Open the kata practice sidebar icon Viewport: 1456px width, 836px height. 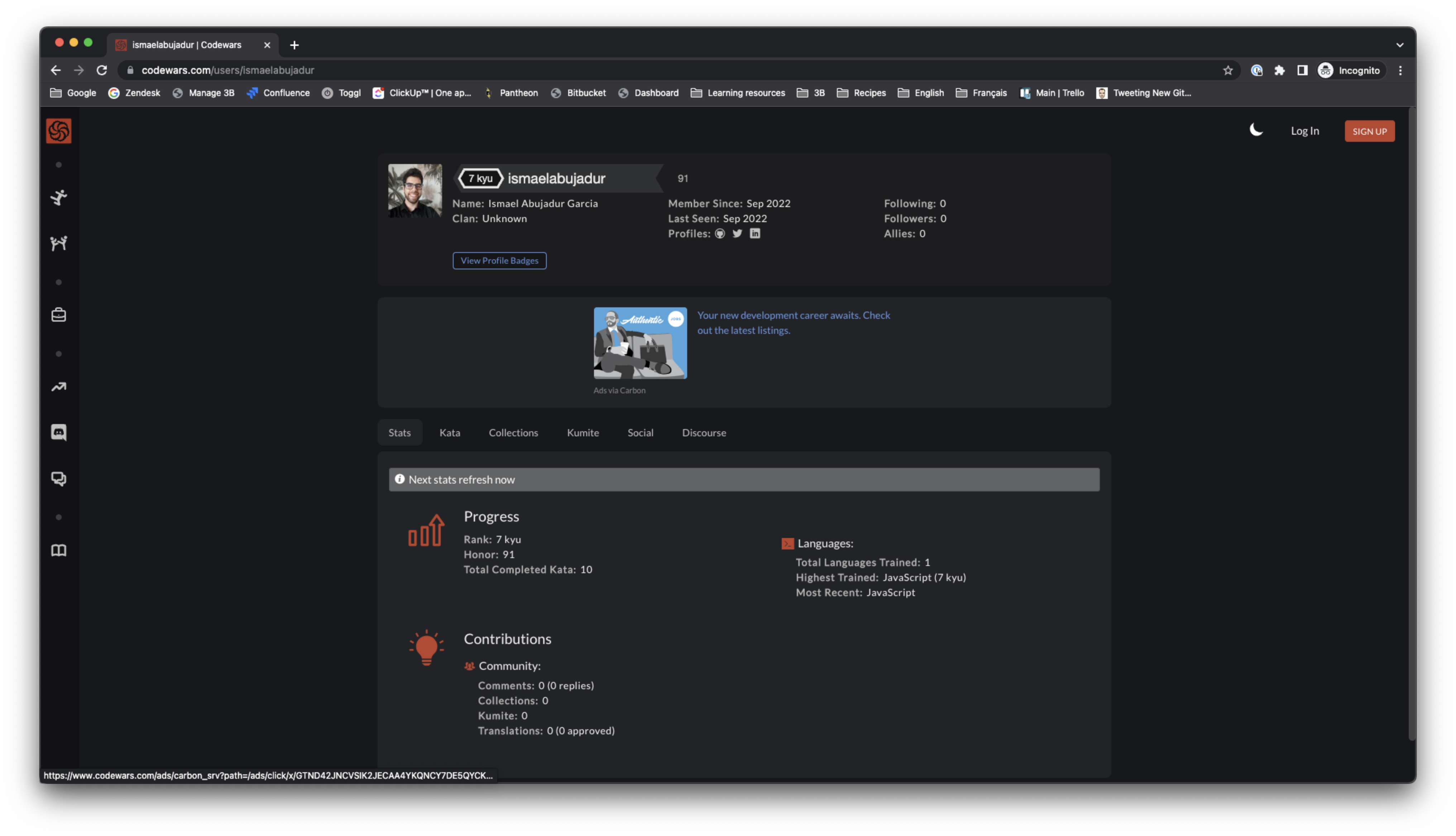pos(58,197)
